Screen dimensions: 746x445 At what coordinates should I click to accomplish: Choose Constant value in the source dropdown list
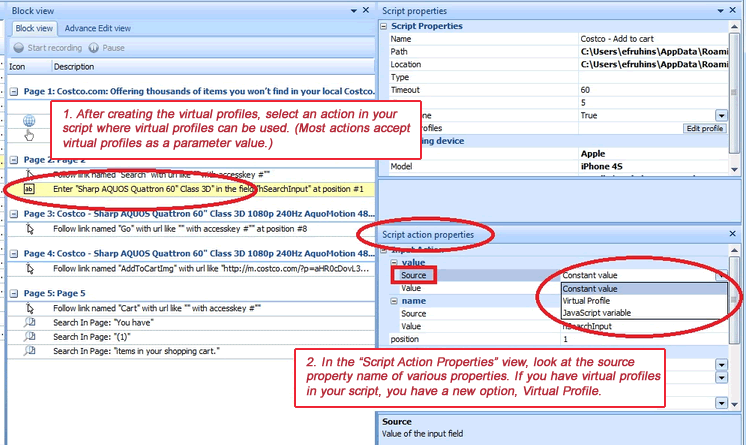[644, 289]
